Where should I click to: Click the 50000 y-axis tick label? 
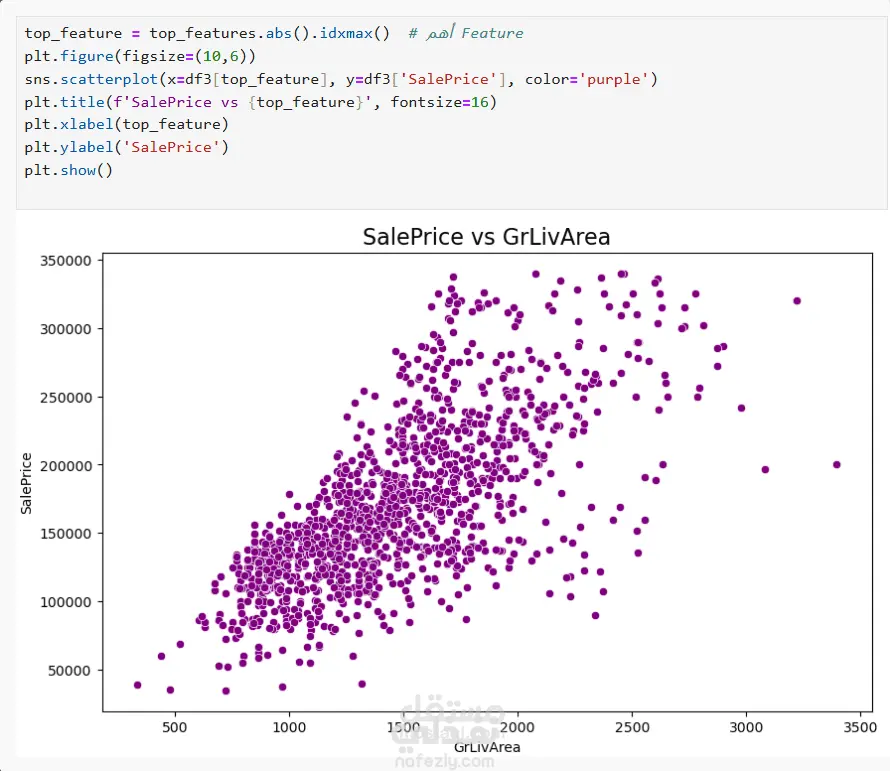click(x=69, y=671)
